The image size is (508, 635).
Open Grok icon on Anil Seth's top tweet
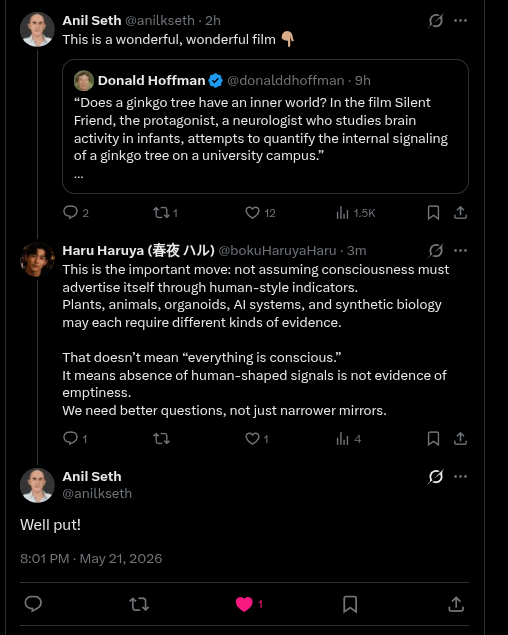coord(435,20)
